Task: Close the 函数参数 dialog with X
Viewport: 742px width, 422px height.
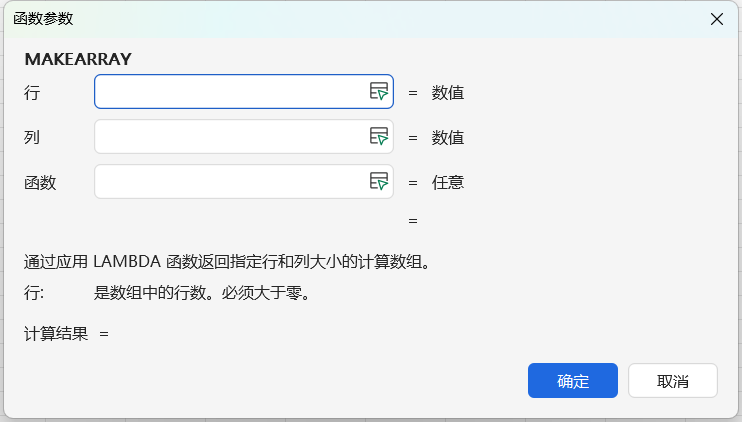Action: 717,19
